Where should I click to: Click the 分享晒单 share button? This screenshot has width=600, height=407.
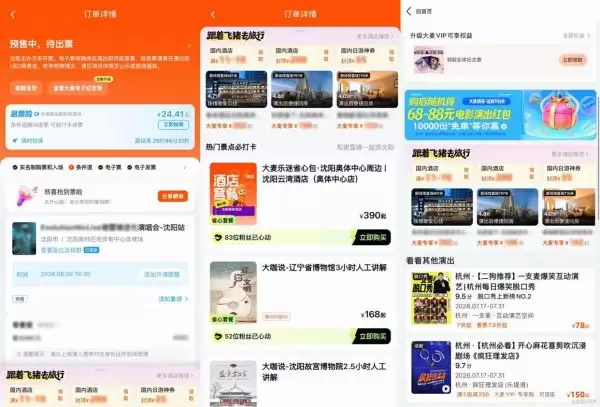click(173, 196)
